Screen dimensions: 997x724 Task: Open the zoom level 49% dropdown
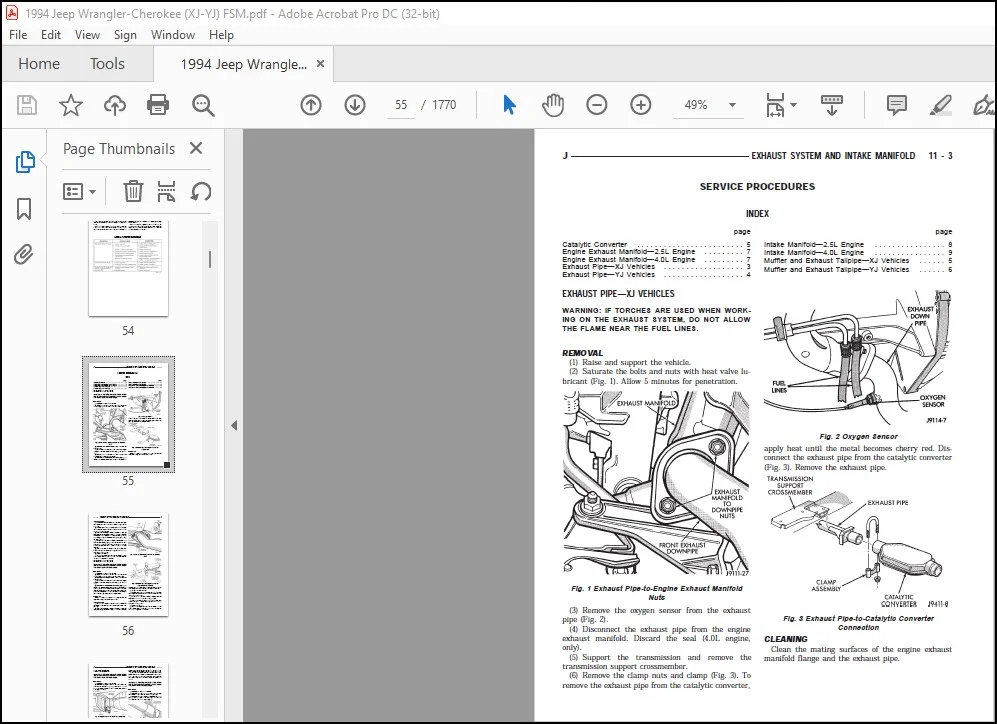click(732, 105)
